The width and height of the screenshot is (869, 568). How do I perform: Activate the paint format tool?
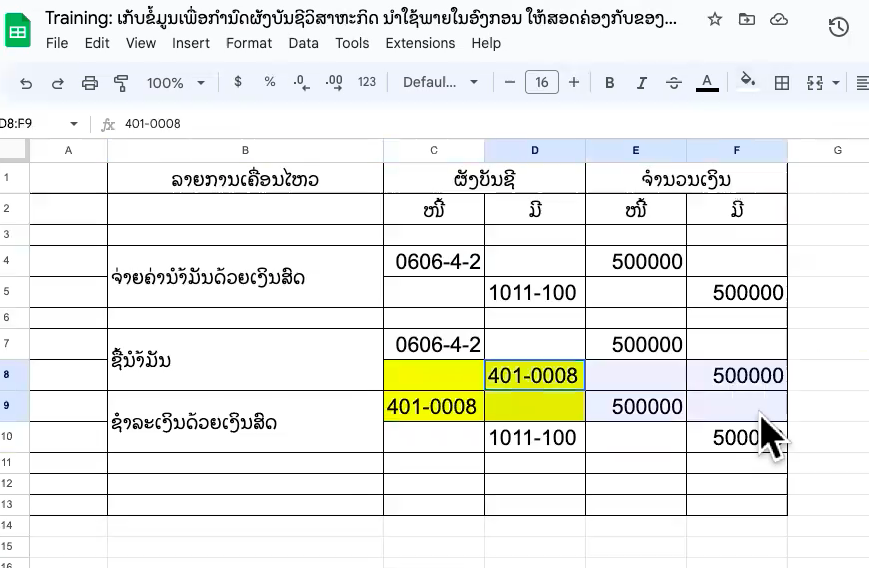(121, 83)
